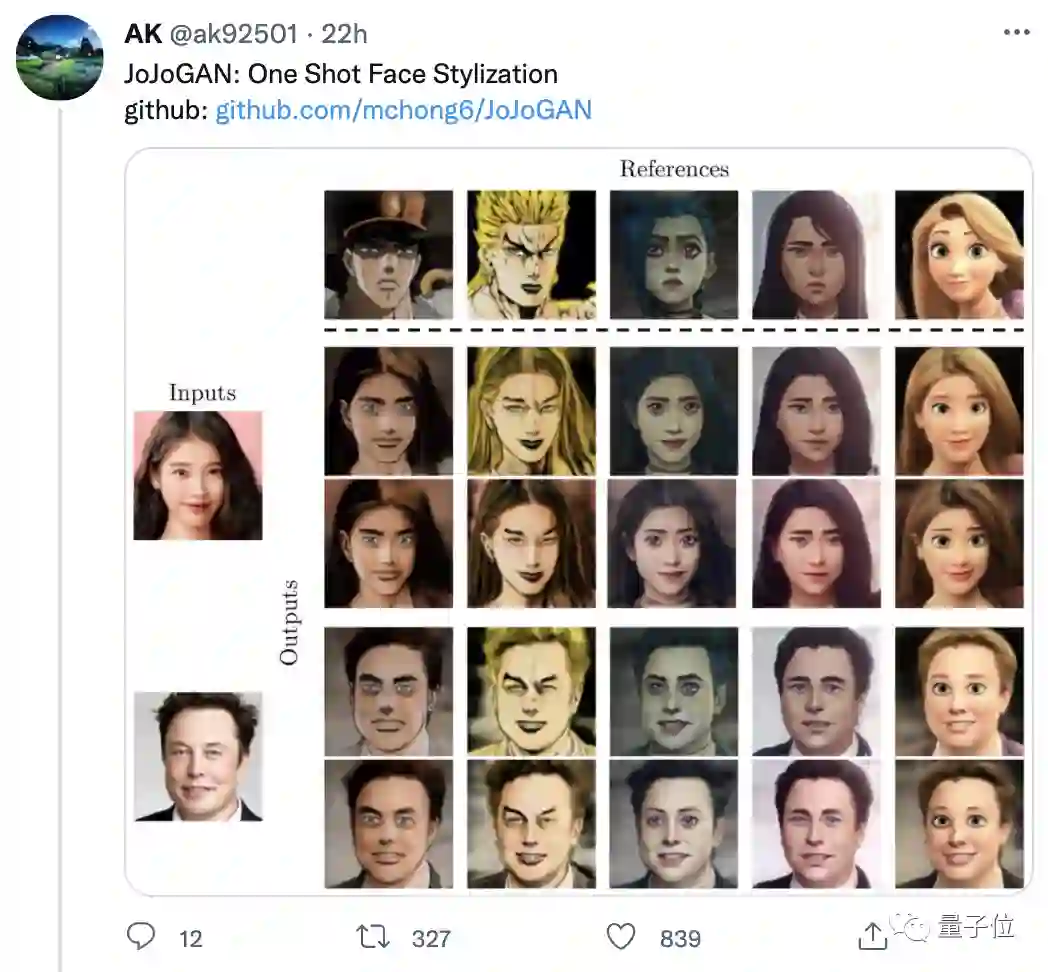Like the tweet with the heart icon

[621, 936]
